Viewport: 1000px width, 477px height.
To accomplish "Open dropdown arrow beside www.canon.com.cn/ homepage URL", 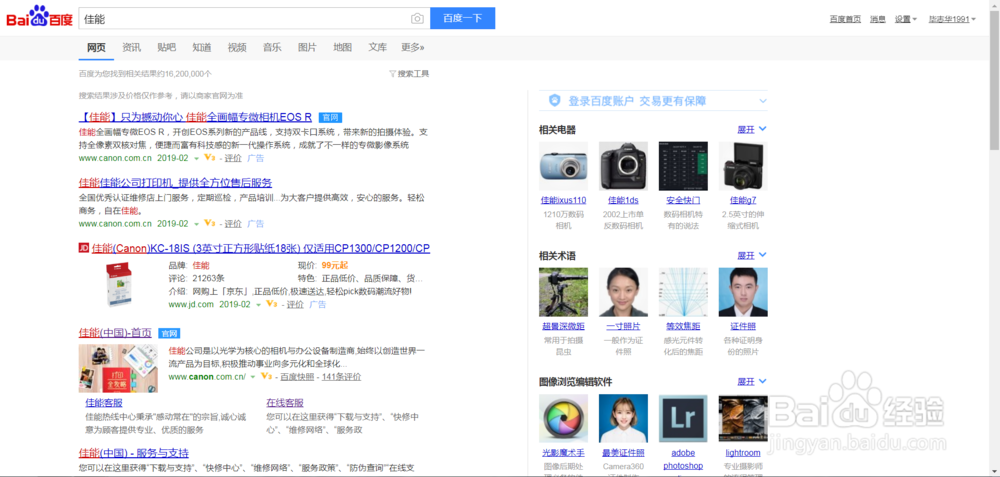I will coord(253,378).
